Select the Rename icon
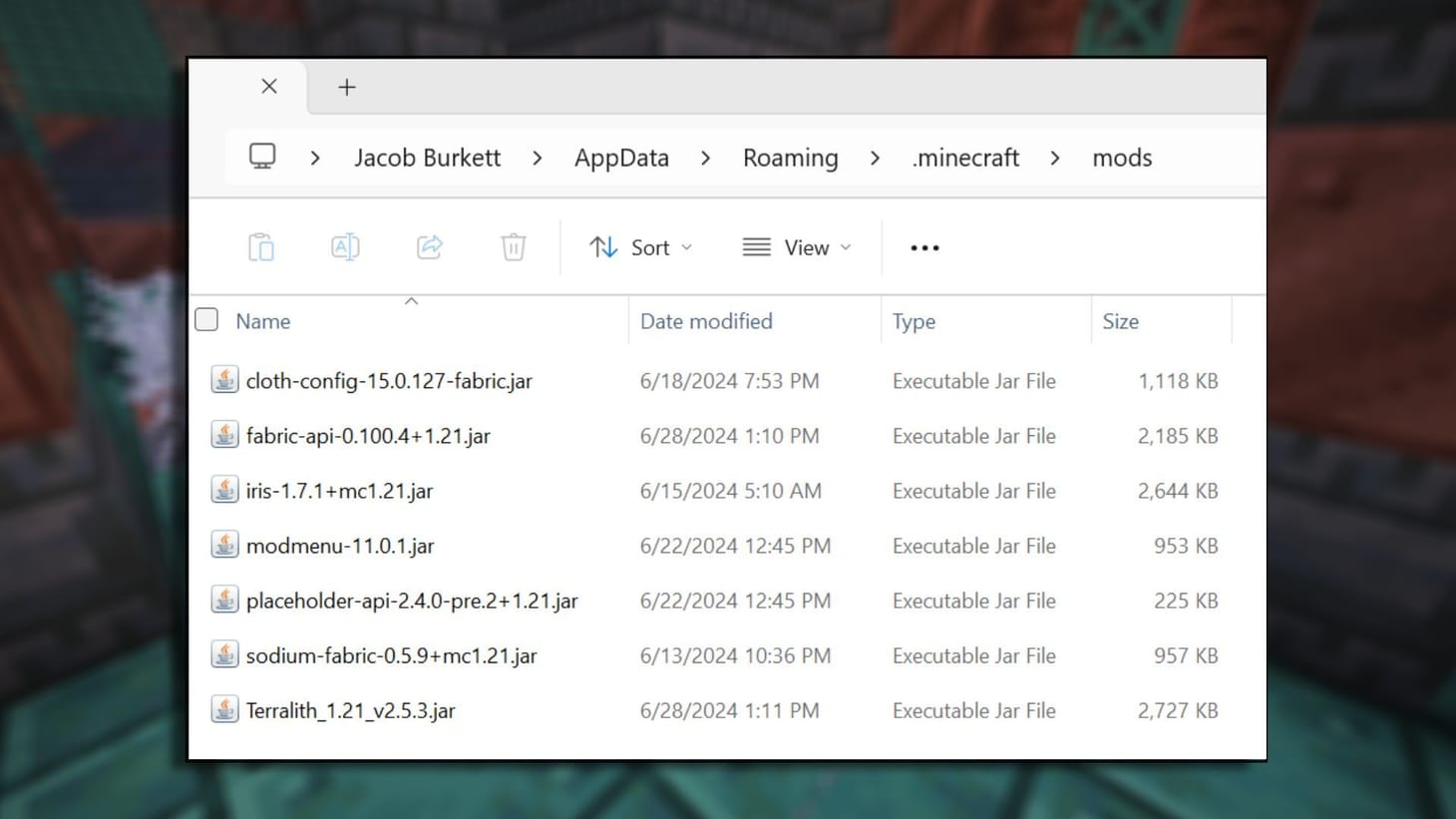 pos(344,246)
